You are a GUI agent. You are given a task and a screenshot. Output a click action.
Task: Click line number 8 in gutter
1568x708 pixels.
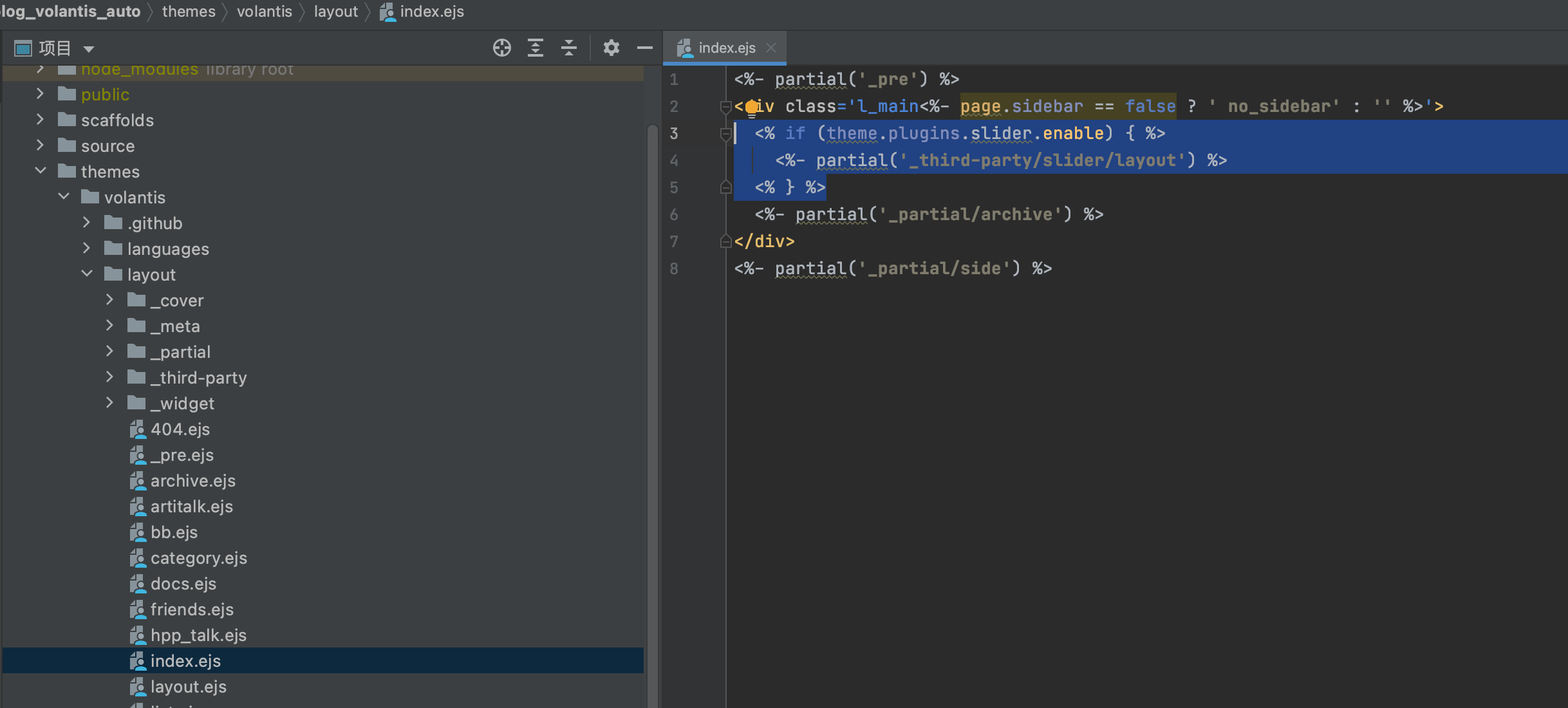coord(673,268)
